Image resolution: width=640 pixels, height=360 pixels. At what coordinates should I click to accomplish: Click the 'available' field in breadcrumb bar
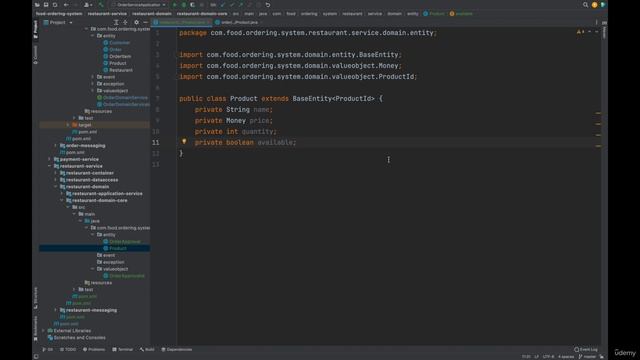(461, 14)
